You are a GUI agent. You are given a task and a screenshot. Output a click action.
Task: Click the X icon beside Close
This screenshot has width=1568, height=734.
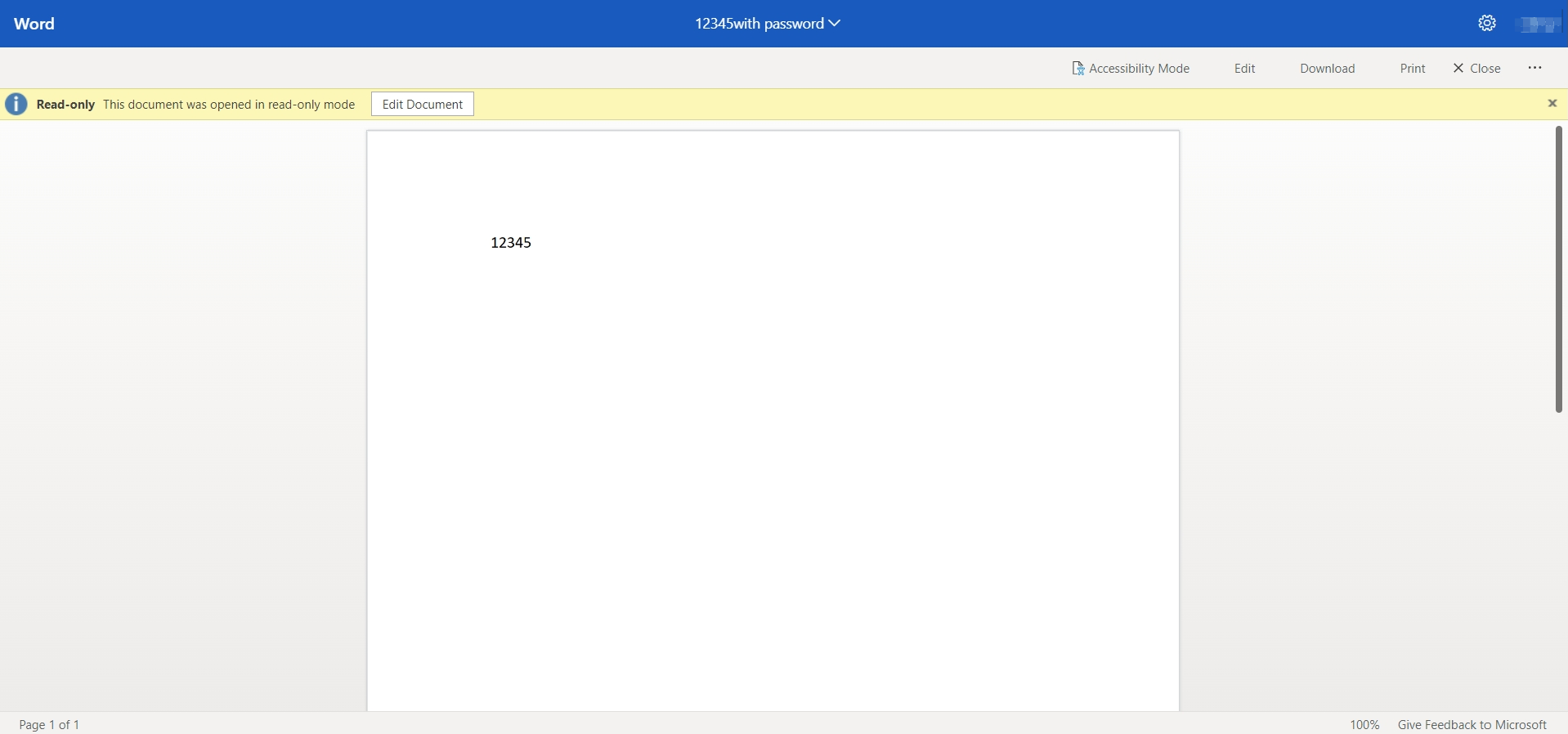[1458, 69]
